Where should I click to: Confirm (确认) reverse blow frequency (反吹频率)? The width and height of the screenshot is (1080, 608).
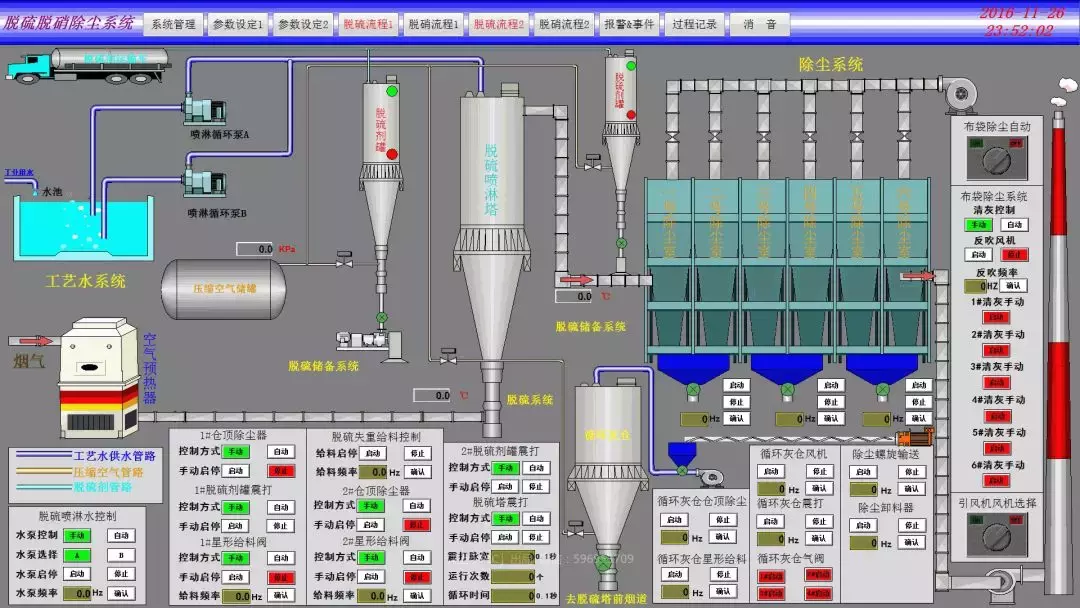click(1014, 285)
